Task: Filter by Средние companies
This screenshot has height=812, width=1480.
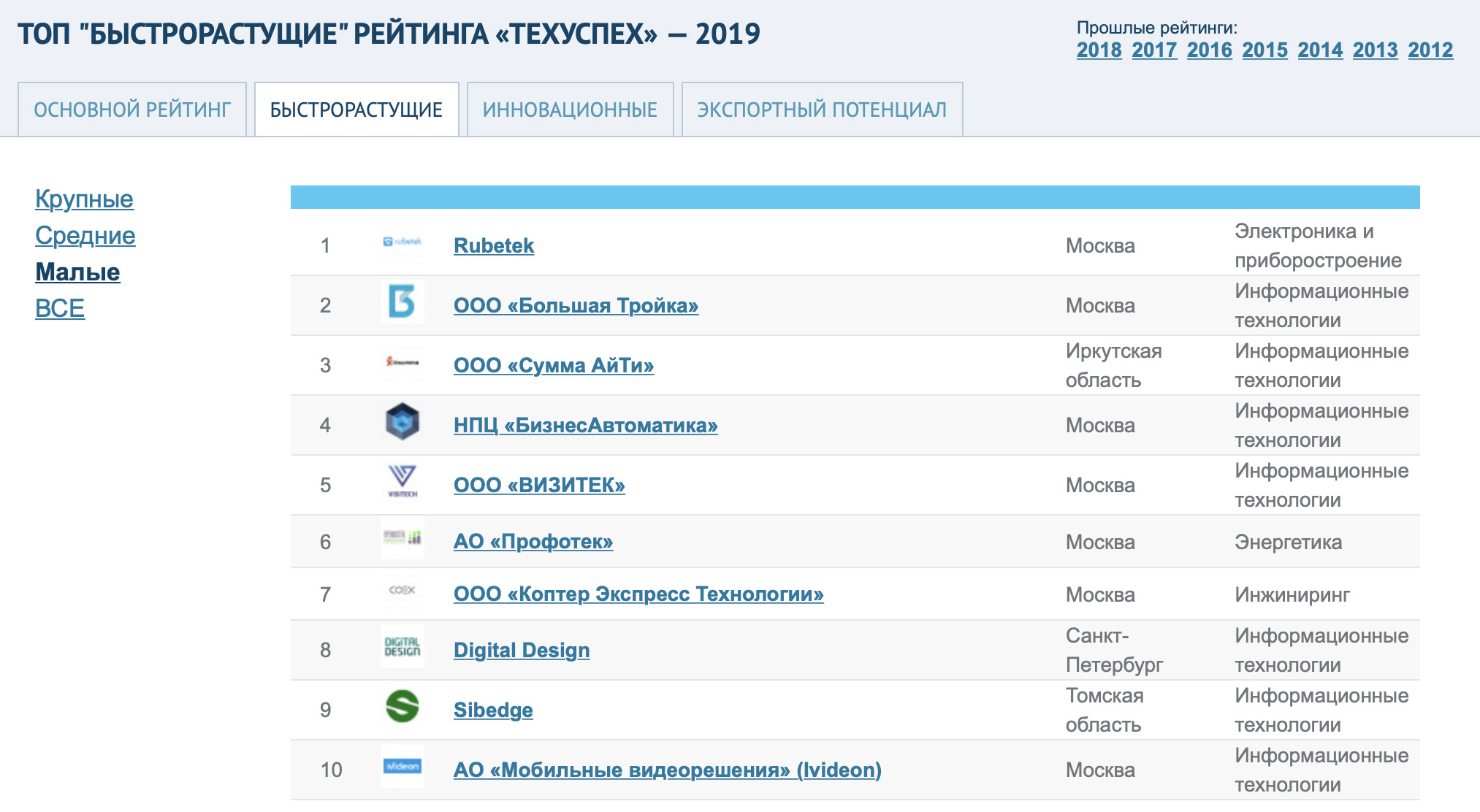Action: click(x=85, y=235)
